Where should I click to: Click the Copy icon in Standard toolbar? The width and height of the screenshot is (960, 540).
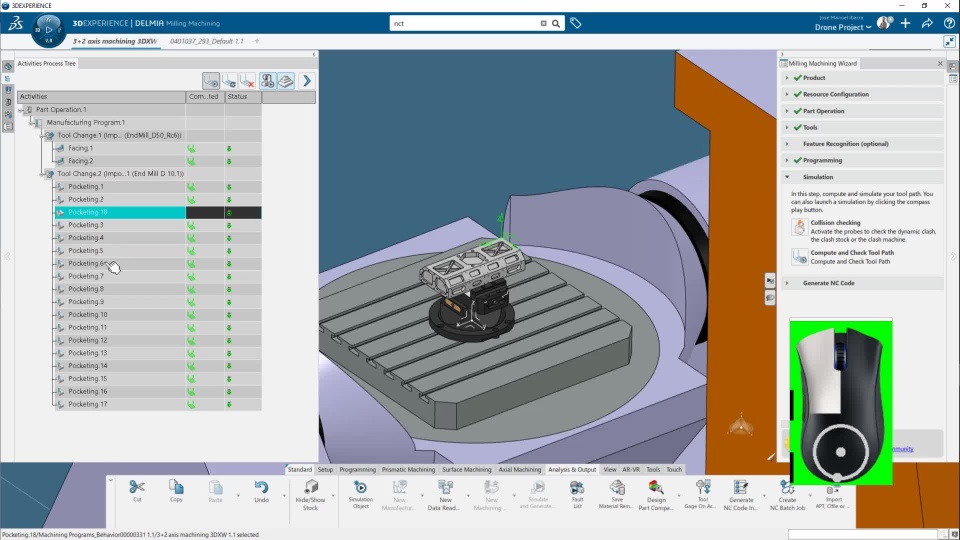tap(176, 487)
